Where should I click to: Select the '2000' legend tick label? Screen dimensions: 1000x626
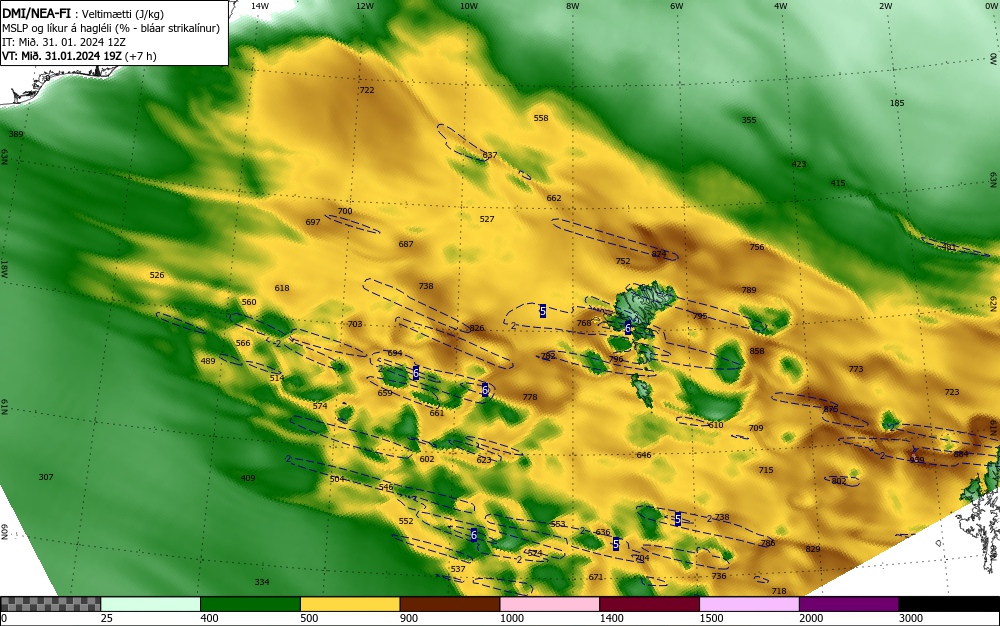click(x=811, y=618)
